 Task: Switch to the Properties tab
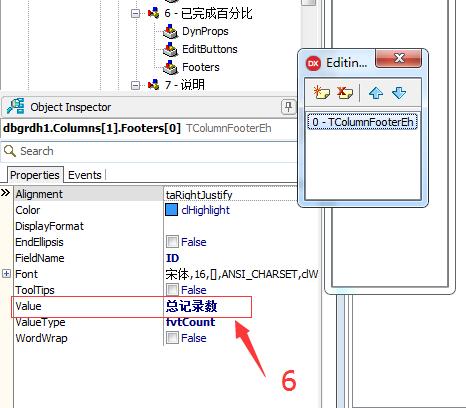click(35, 175)
